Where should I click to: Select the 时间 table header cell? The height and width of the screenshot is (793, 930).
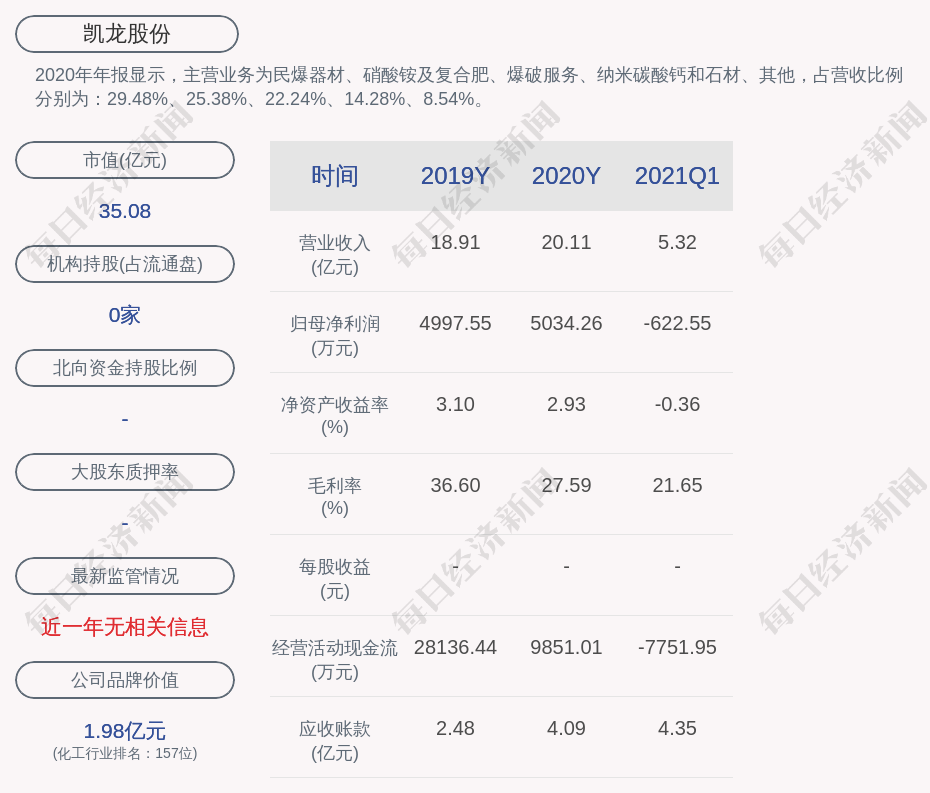point(333,177)
